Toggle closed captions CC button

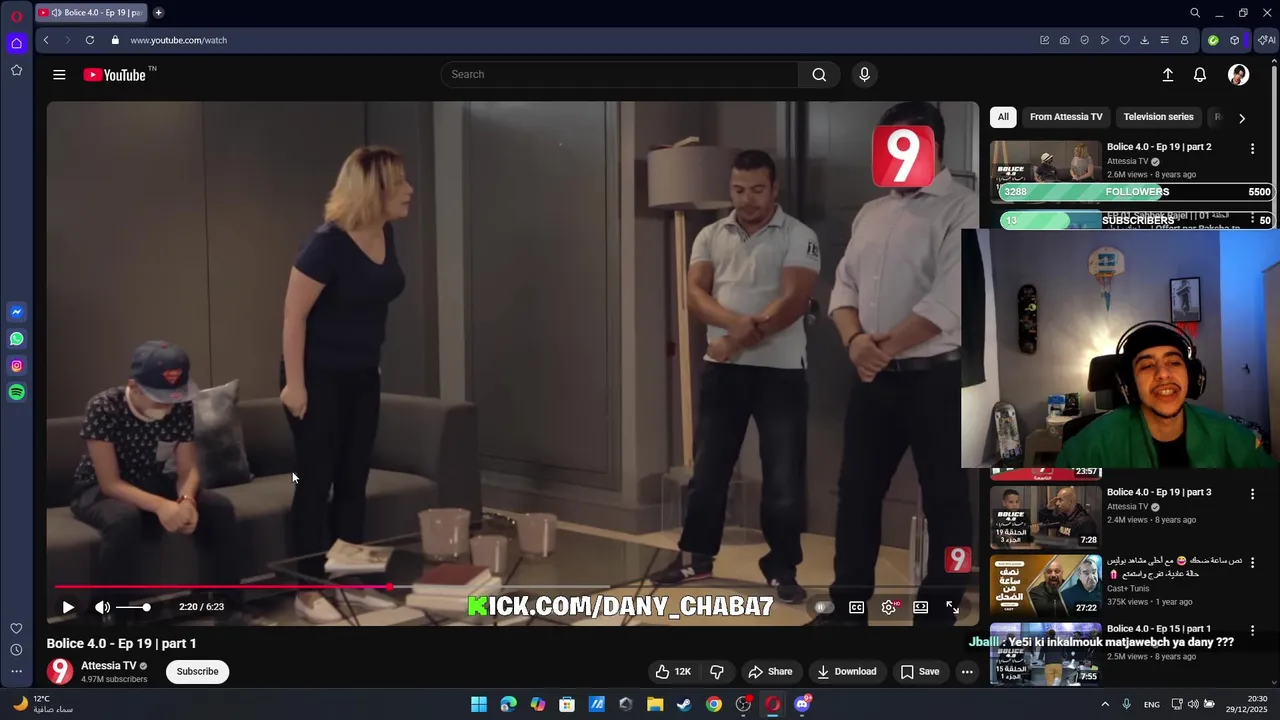point(856,607)
